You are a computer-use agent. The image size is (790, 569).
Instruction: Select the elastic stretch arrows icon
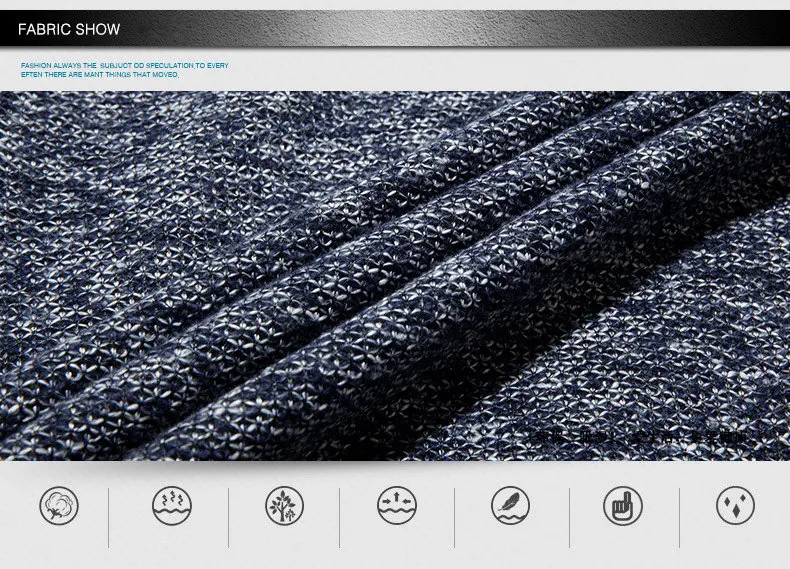(x=397, y=505)
